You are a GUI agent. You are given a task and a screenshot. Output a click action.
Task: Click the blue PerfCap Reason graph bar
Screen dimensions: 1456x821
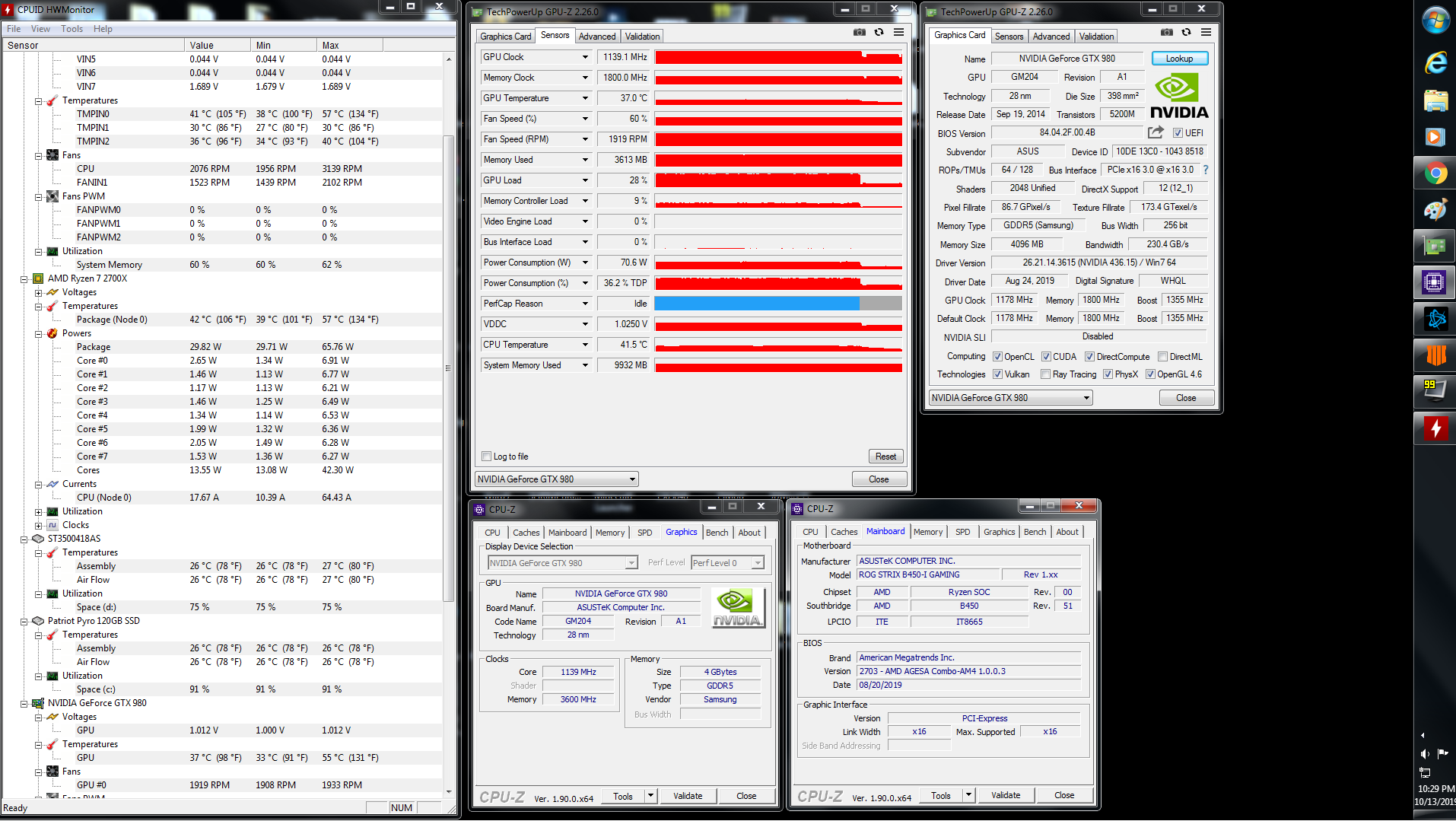pos(756,304)
